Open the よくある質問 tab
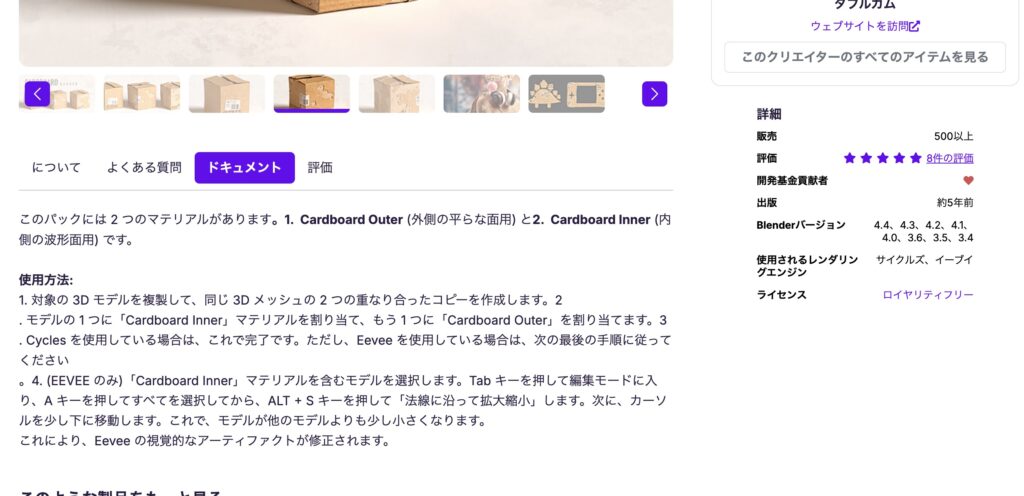 [x=144, y=168]
